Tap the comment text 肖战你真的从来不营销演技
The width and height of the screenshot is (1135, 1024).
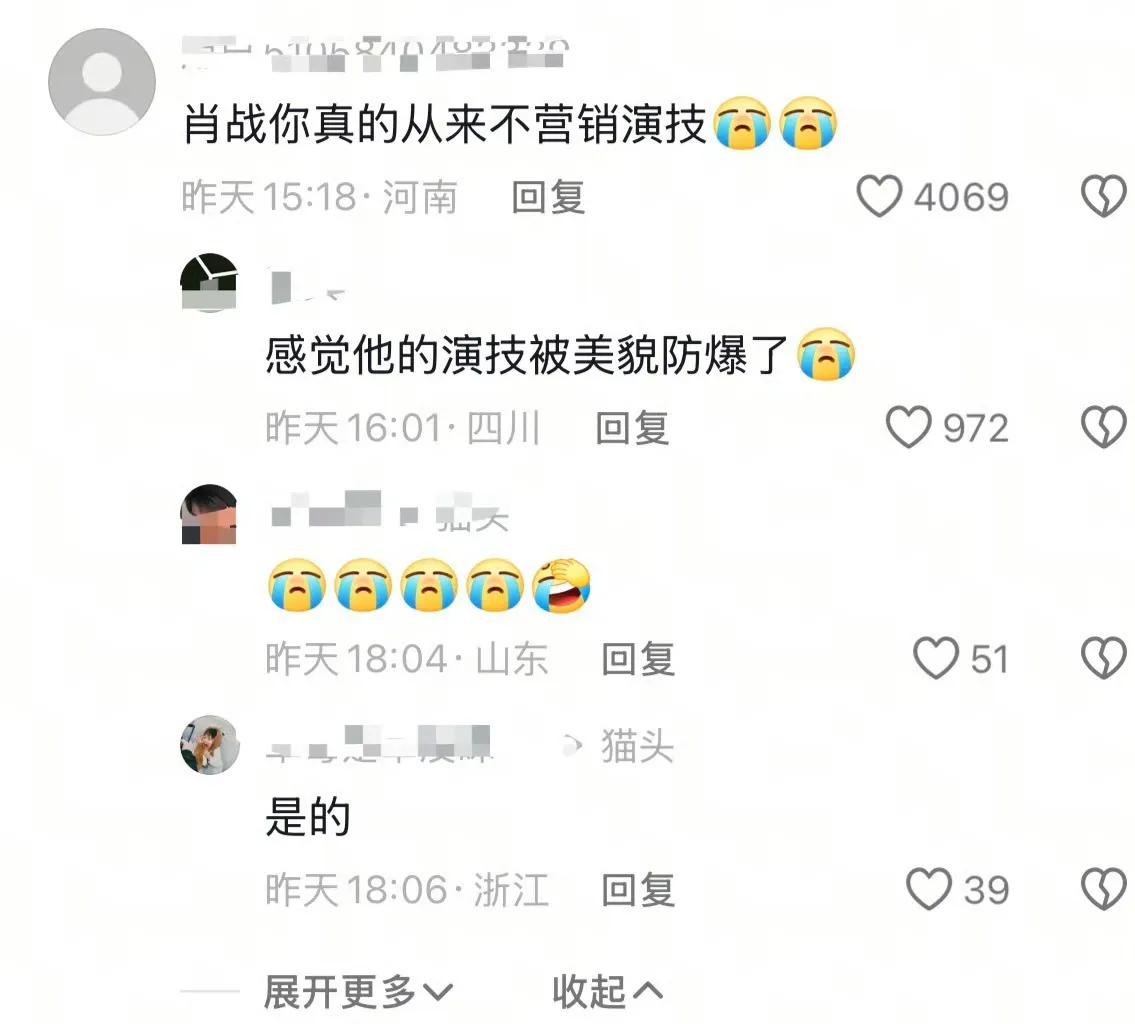coord(444,124)
